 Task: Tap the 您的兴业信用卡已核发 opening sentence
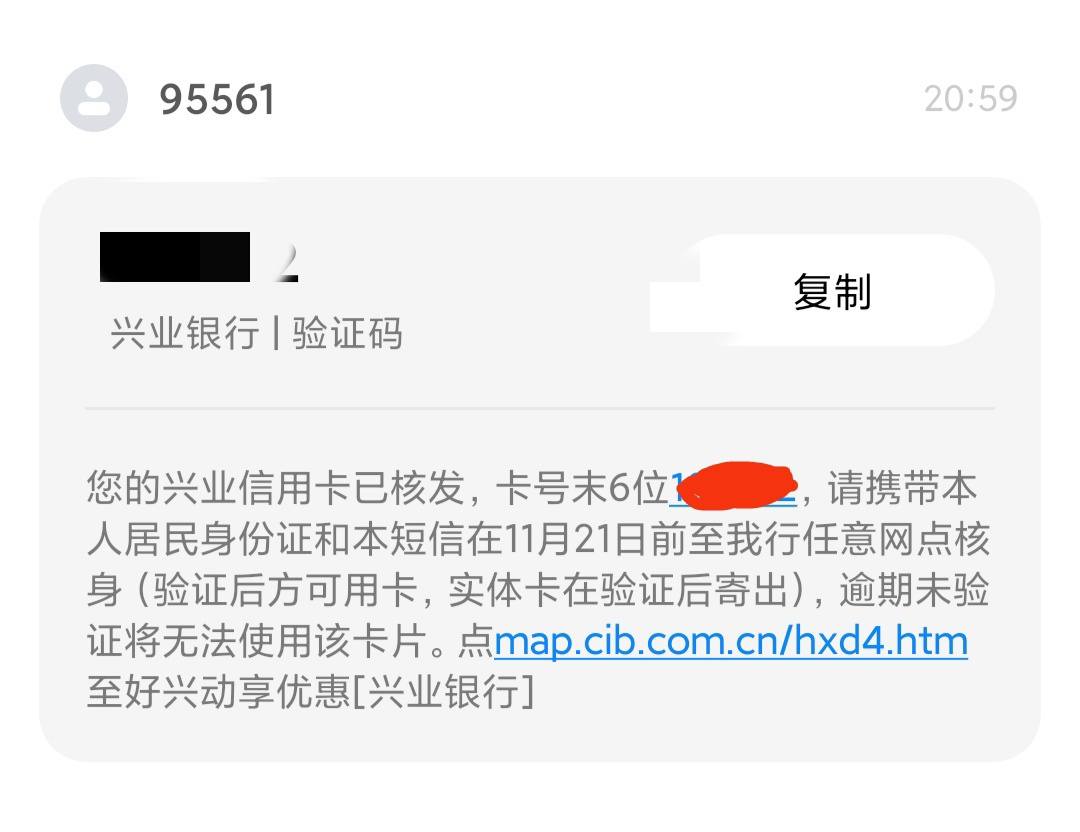pyautogui.click(x=276, y=488)
